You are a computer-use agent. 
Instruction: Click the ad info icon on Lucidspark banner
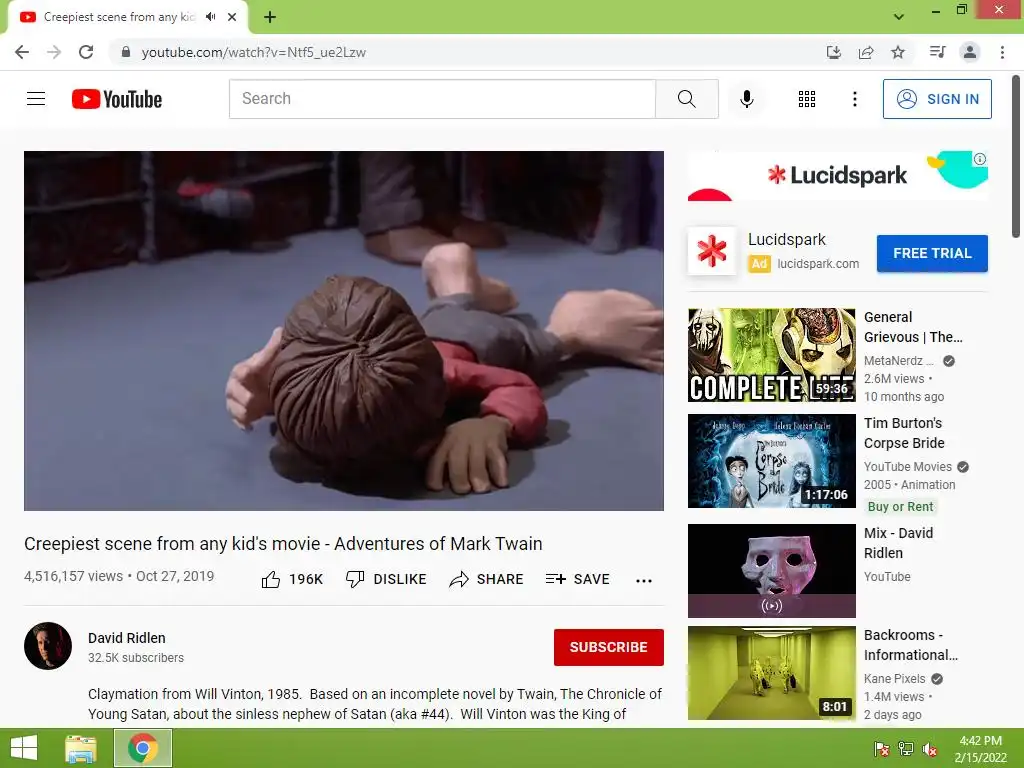click(980, 159)
